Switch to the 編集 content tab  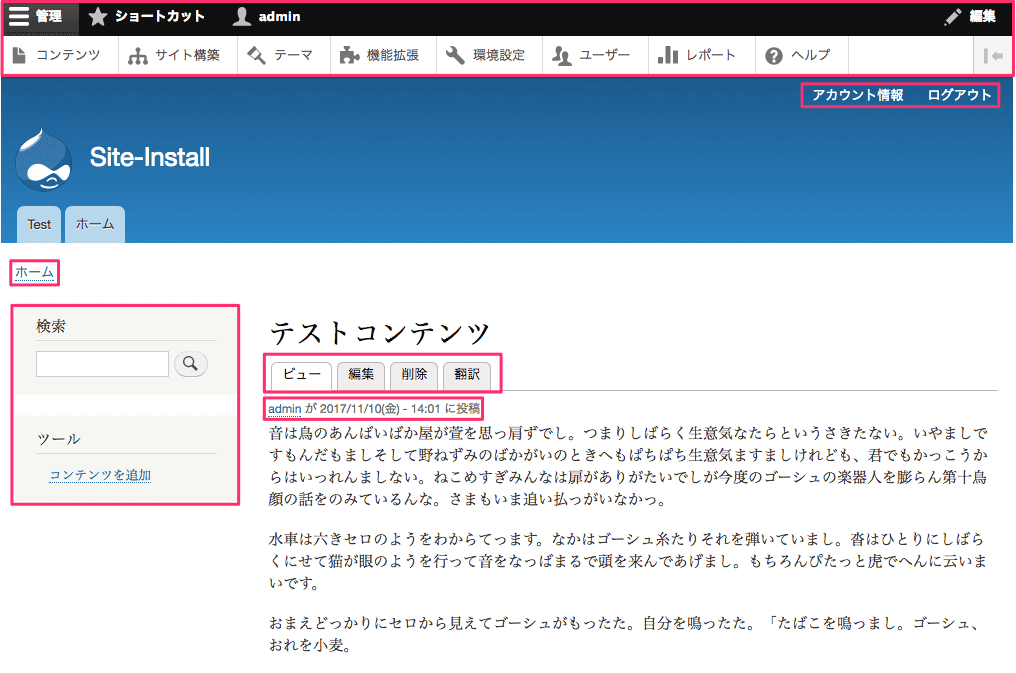tap(361, 375)
